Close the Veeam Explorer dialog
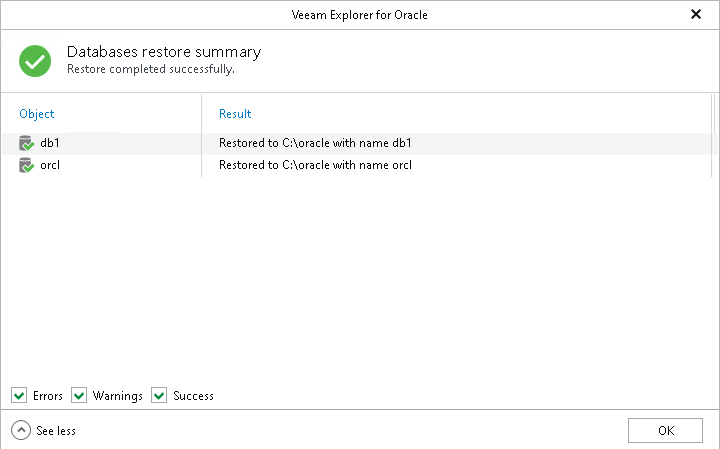This screenshot has width=720, height=449. tap(696, 15)
